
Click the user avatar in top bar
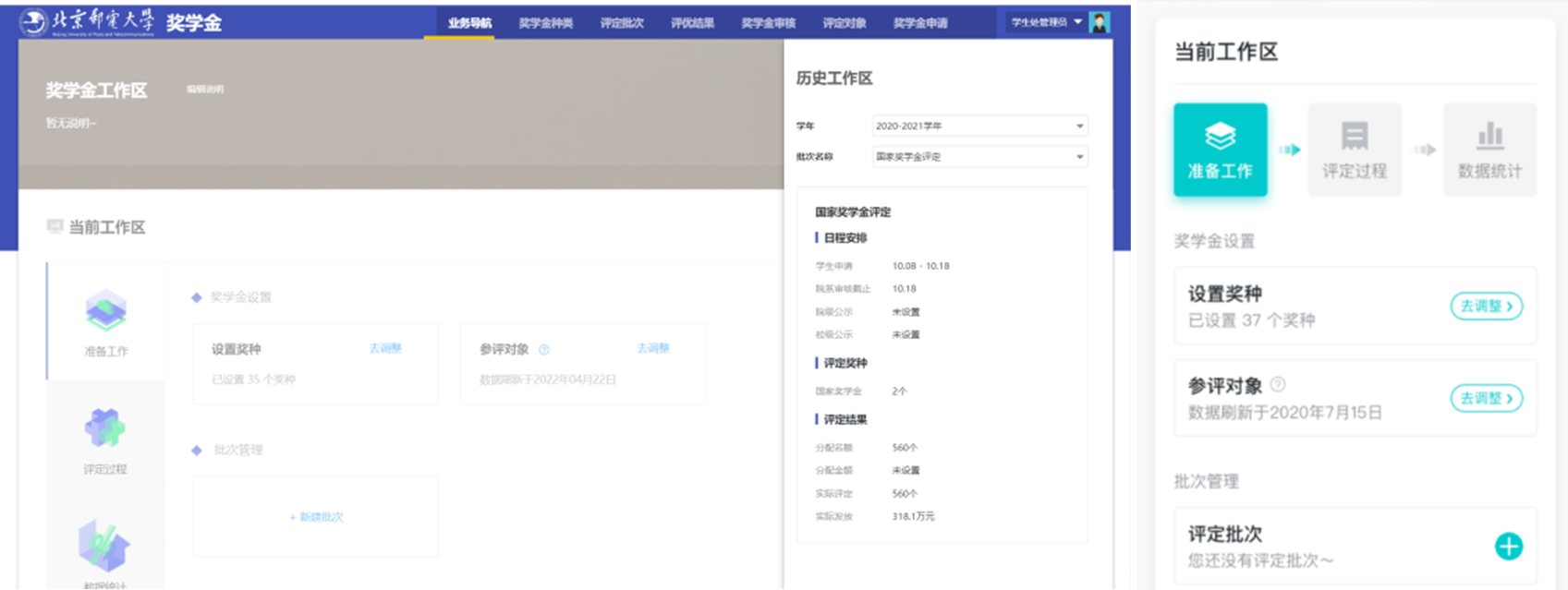tap(1099, 22)
